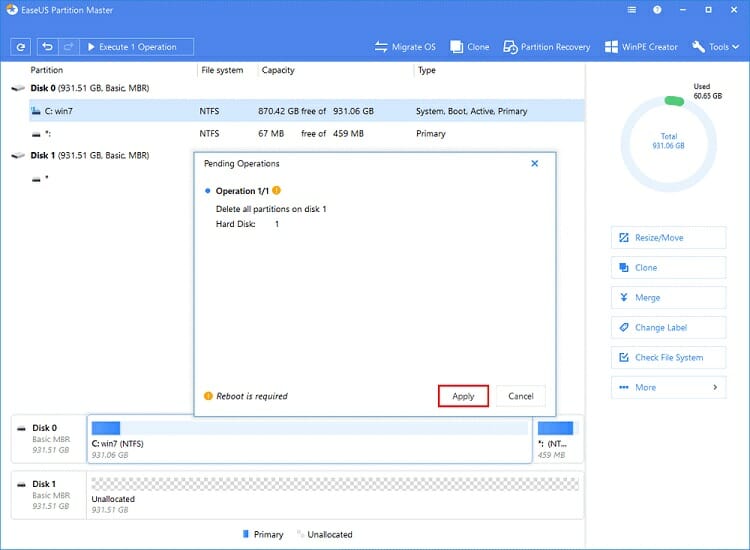The height and width of the screenshot is (550, 750).
Task: Expand the More options in sidebar
Action: coord(668,387)
